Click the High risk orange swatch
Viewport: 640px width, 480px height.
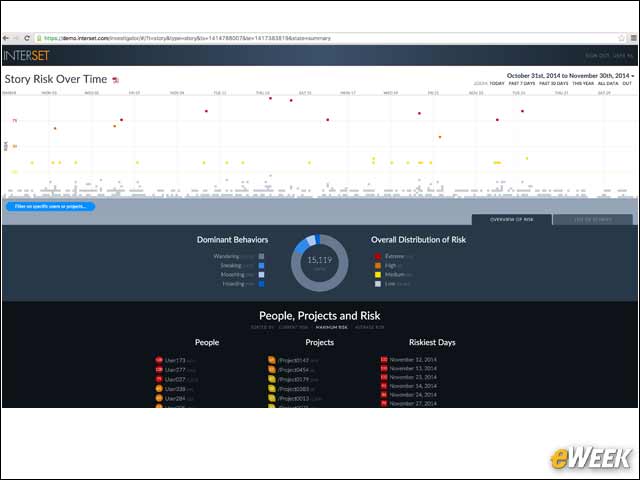pyautogui.click(x=378, y=266)
